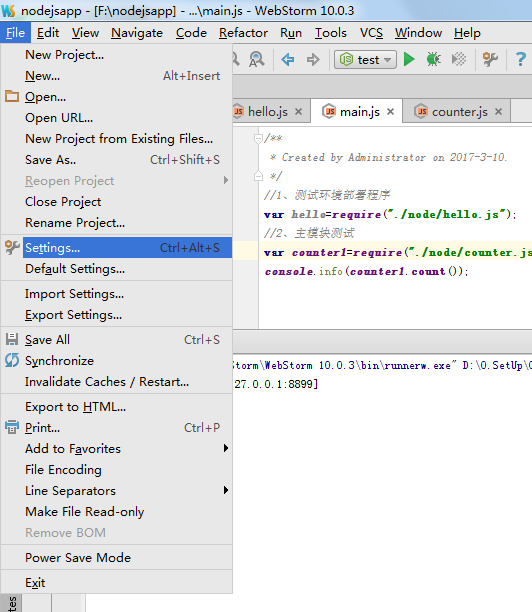Select Open URL... menu entry
This screenshot has height=612, width=532.
click(x=117, y=117)
